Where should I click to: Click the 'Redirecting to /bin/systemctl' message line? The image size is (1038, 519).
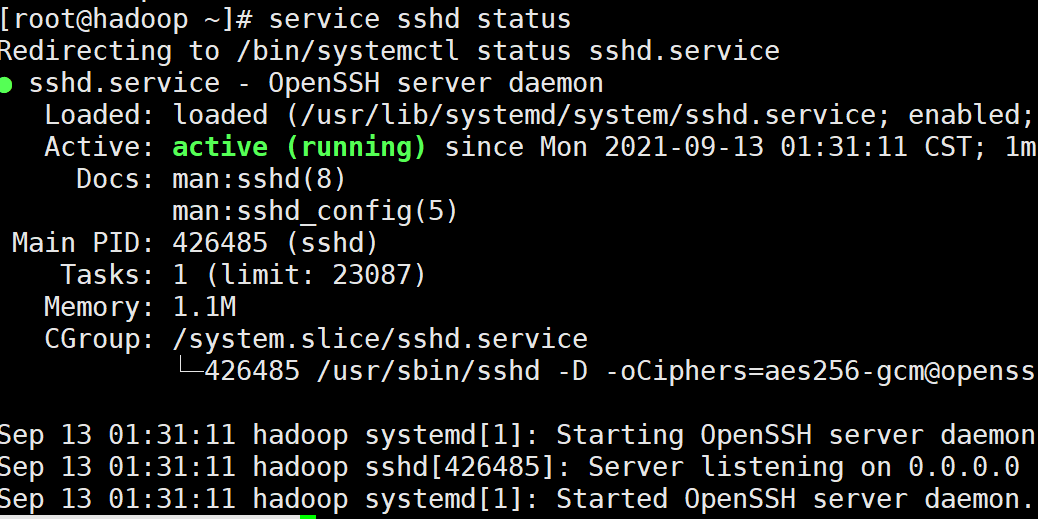pos(389,51)
